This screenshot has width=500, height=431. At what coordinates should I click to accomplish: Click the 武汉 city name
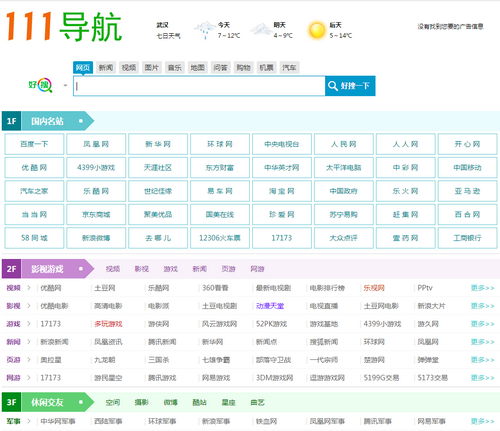point(162,25)
